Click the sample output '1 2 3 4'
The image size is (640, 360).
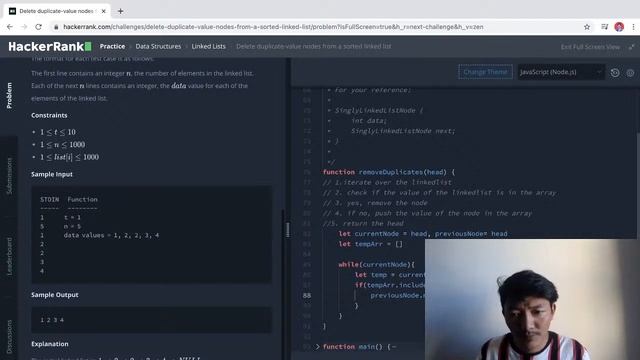(52, 320)
